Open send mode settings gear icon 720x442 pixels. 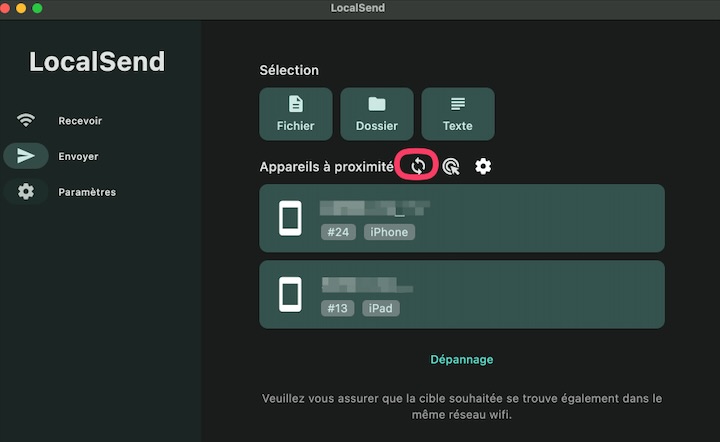pos(483,166)
